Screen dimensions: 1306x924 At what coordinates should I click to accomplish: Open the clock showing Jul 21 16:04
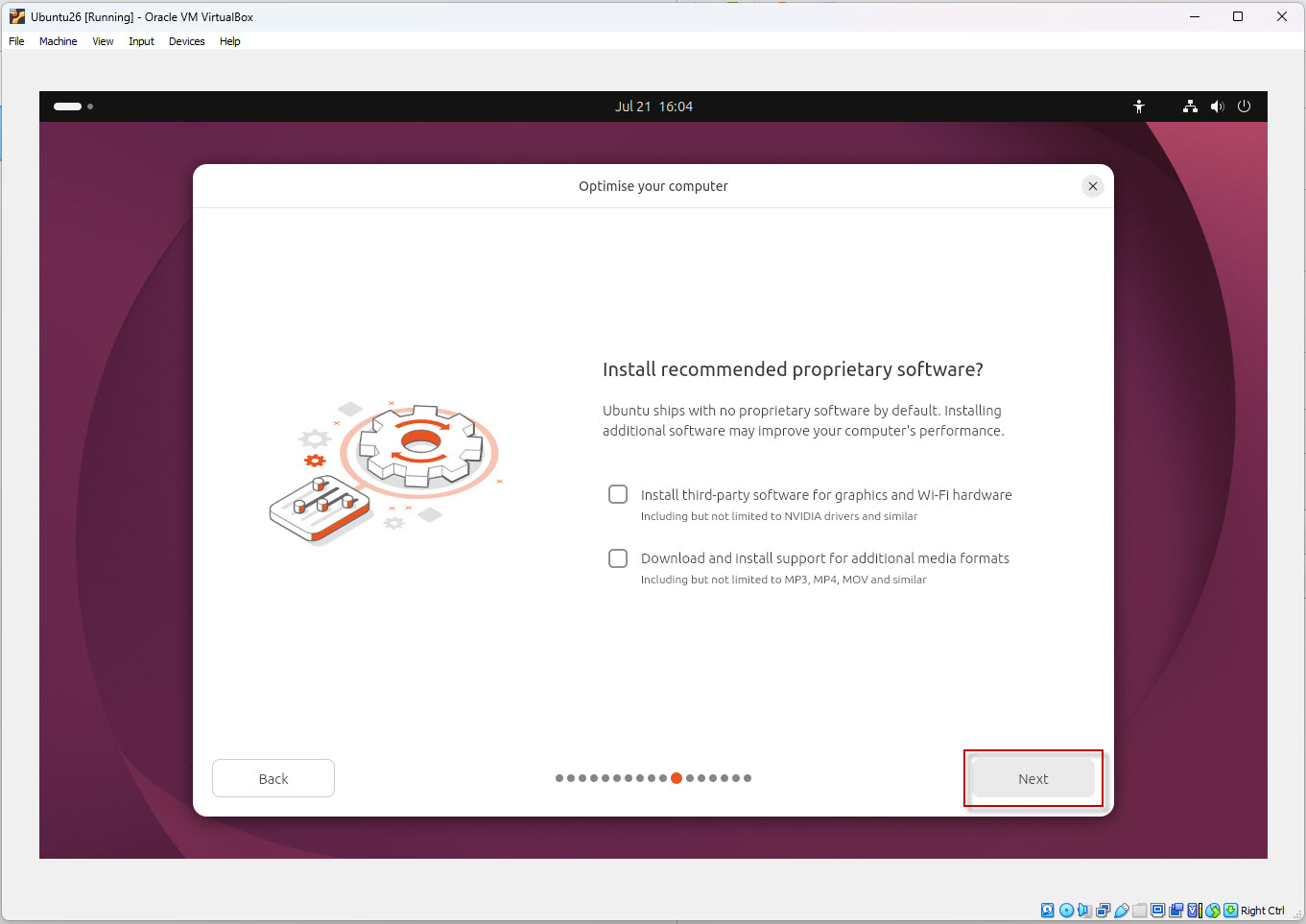coord(653,107)
